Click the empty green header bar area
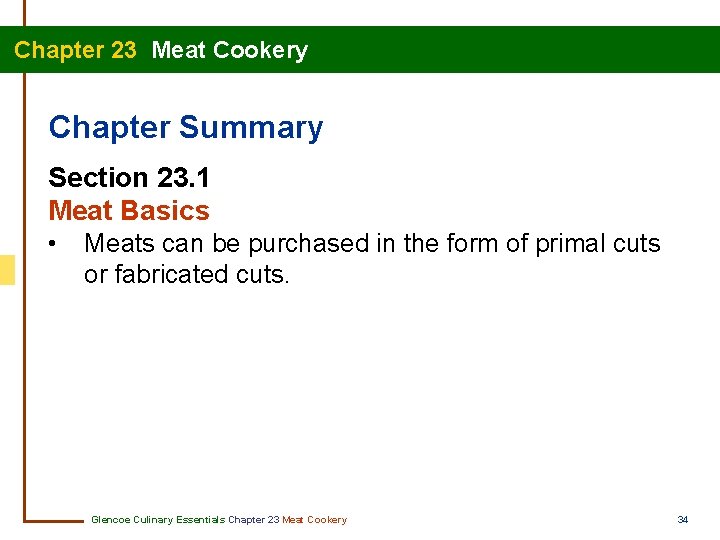Image resolution: width=720 pixels, height=540 pixels. (x=520, y=50)
